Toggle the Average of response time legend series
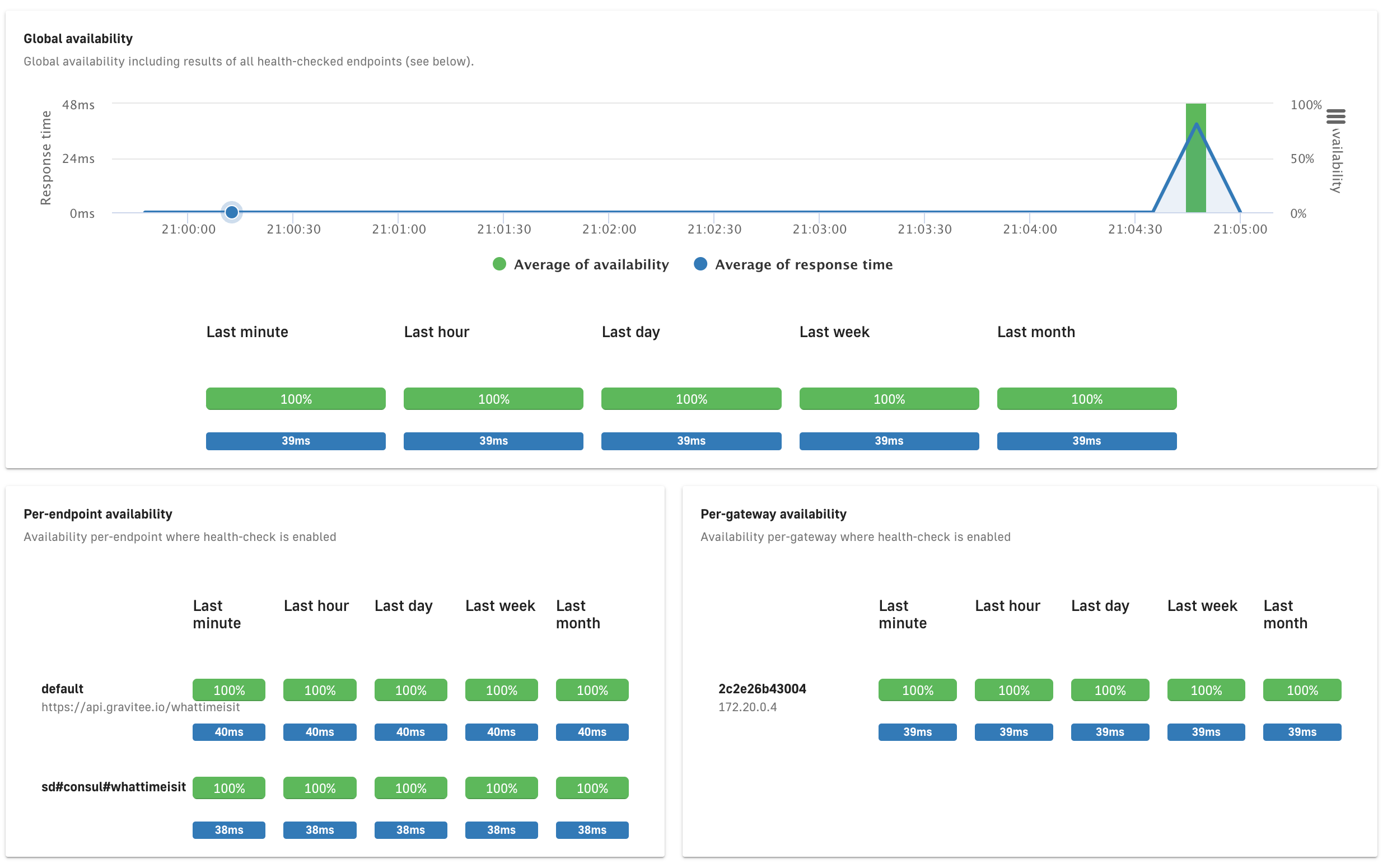This screenshot has height=868, width=1392. click(803, 265)
